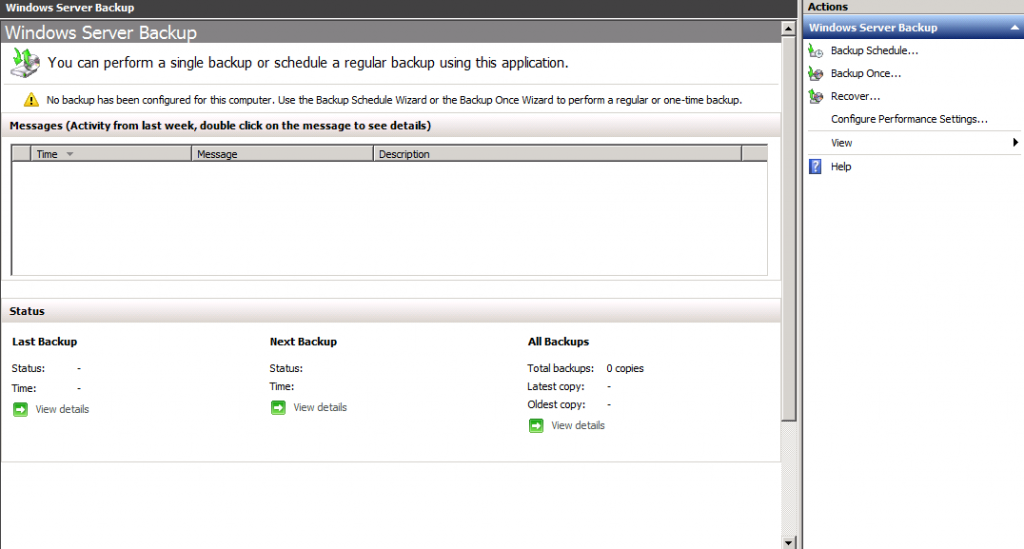Click the All Backups heading

pos(558,342)
